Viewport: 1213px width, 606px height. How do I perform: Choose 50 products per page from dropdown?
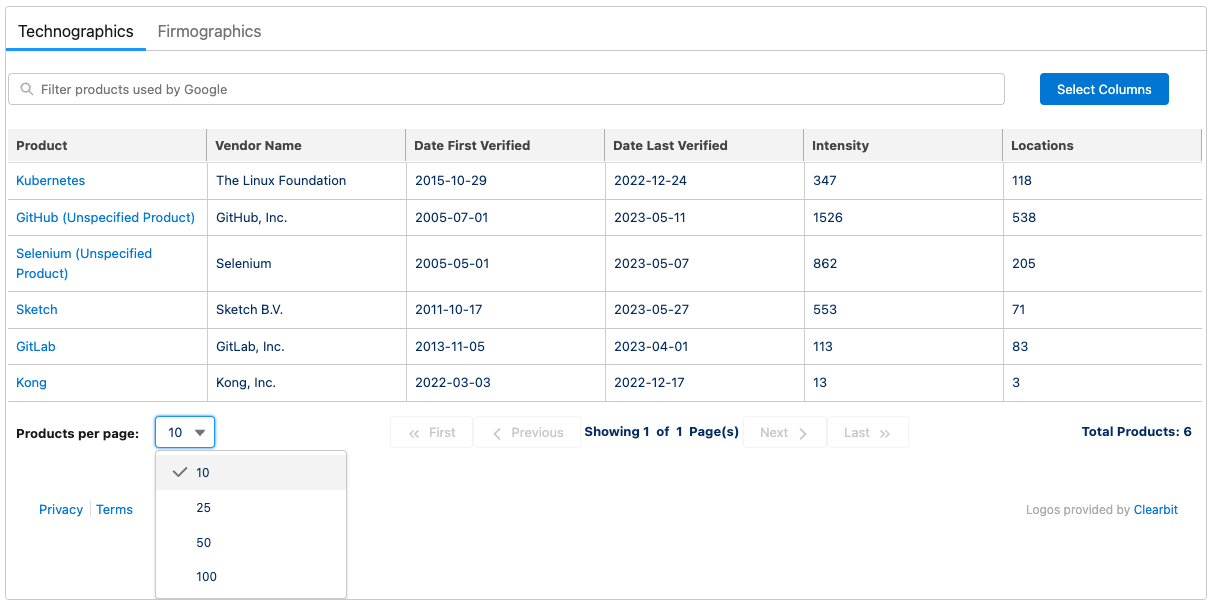click(203, 542)
